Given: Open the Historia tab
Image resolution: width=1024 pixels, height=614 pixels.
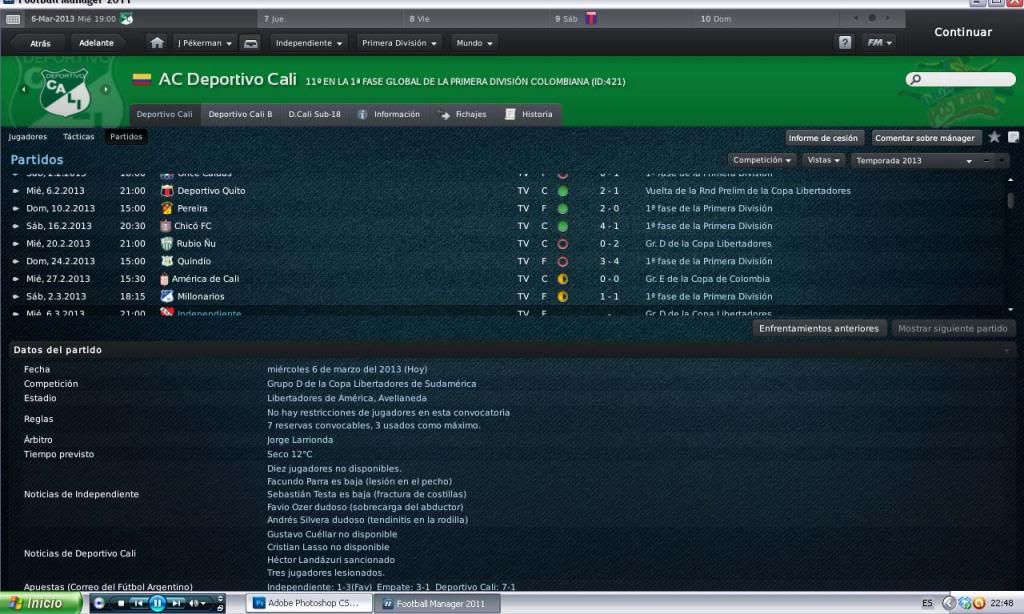Looking at the screenshot, I should (530, 114).
